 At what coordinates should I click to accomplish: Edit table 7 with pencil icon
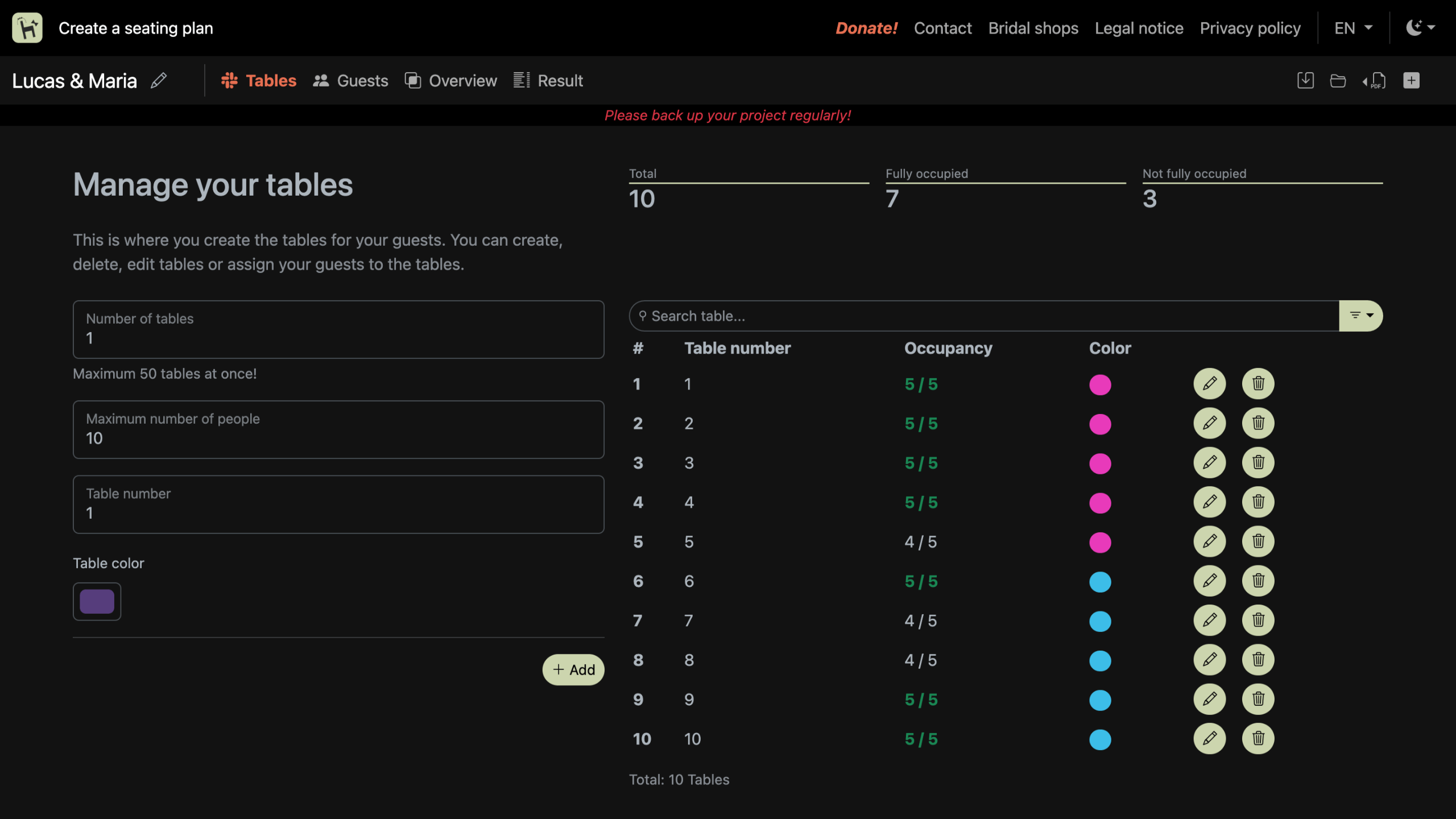(x=1210, y=621)
